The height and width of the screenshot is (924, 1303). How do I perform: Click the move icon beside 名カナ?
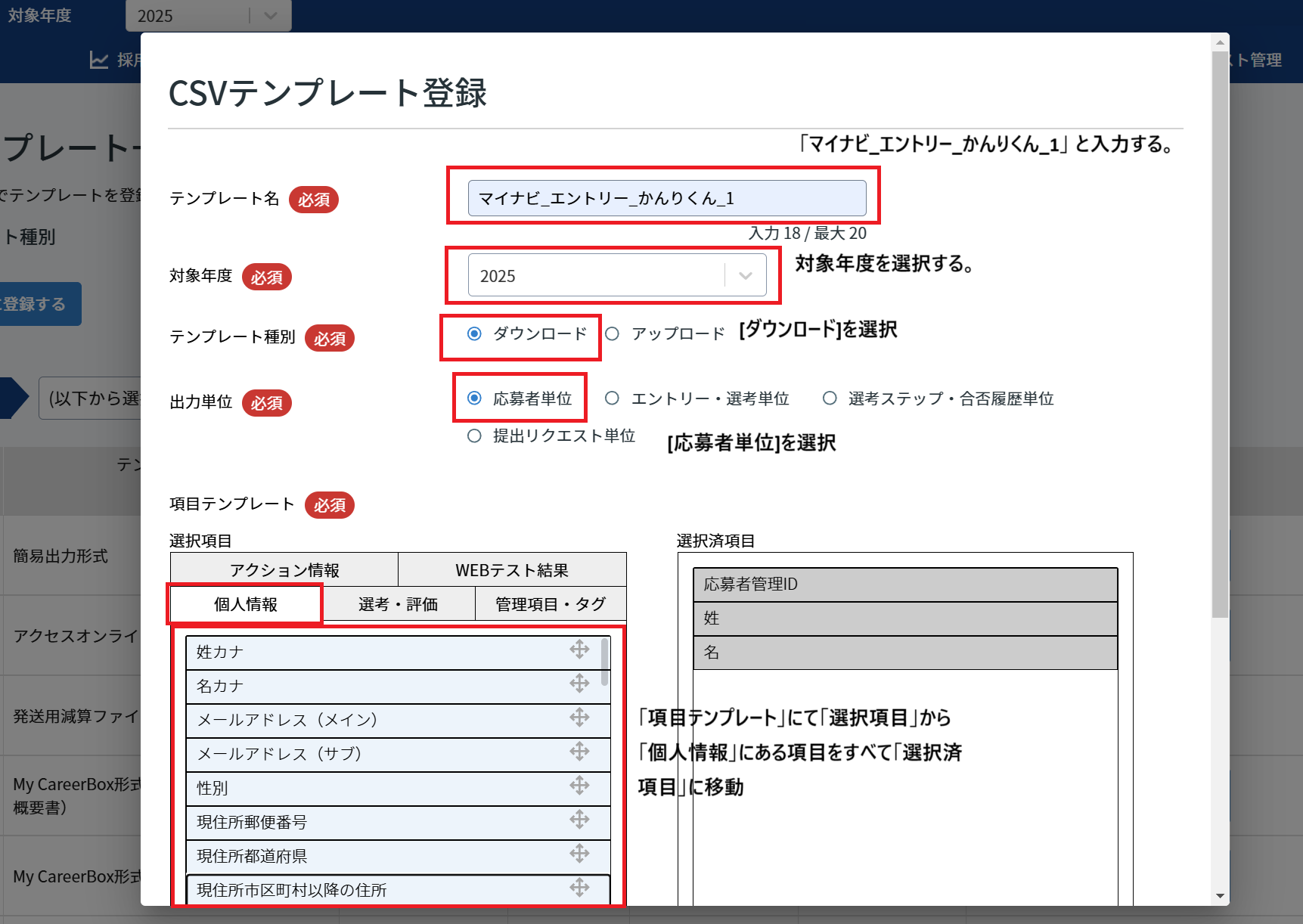point(579,684)
